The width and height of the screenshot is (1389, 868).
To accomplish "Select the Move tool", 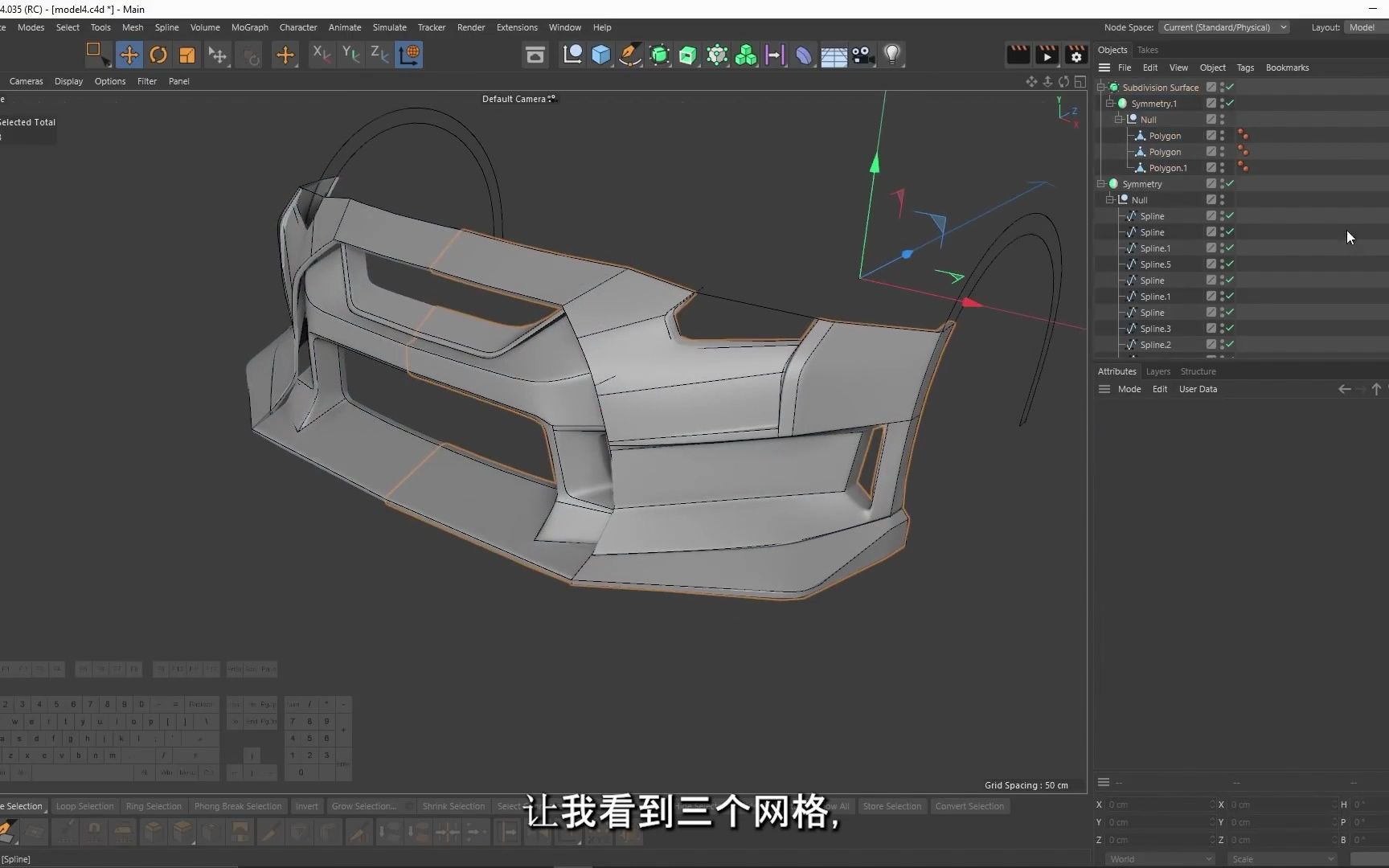I will coord(129,55).
